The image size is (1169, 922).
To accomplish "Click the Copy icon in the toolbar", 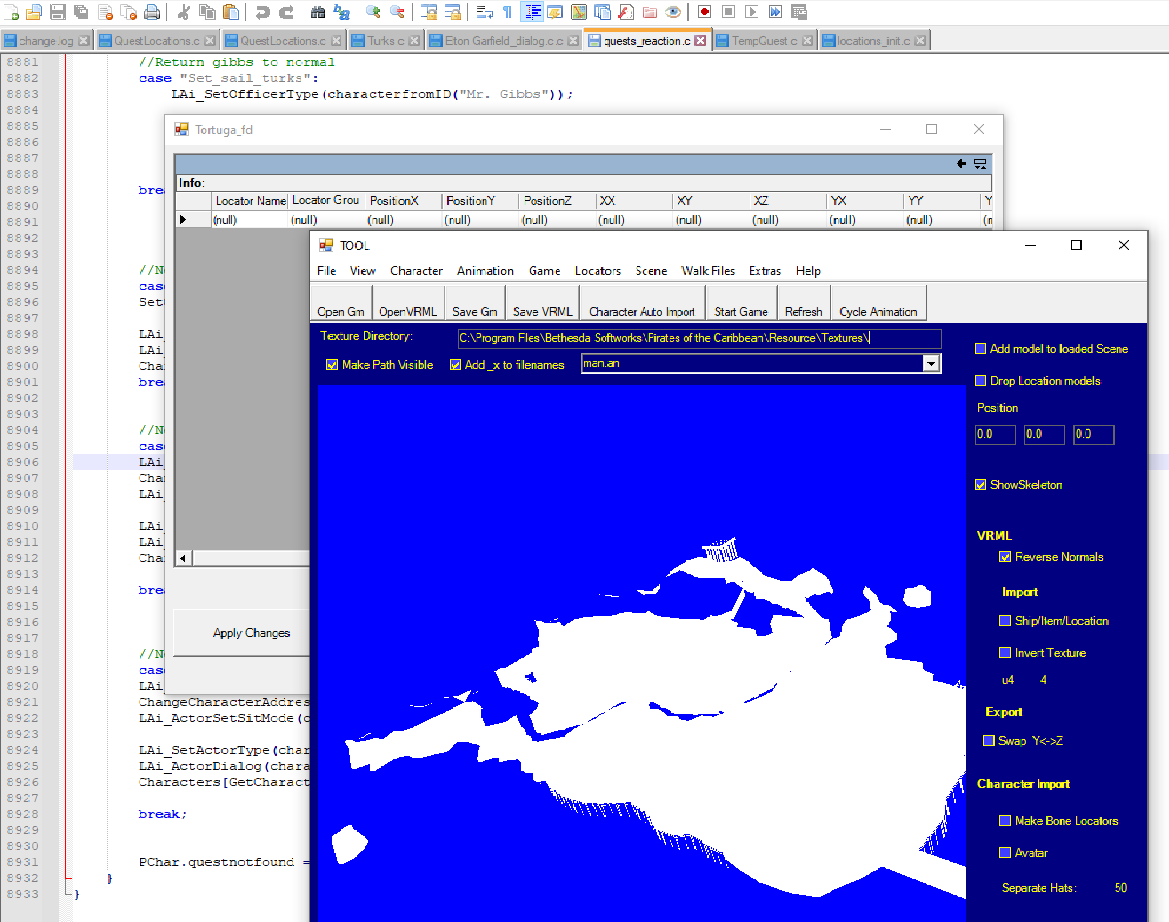I will pyautogui.click(x=207, y=12).
